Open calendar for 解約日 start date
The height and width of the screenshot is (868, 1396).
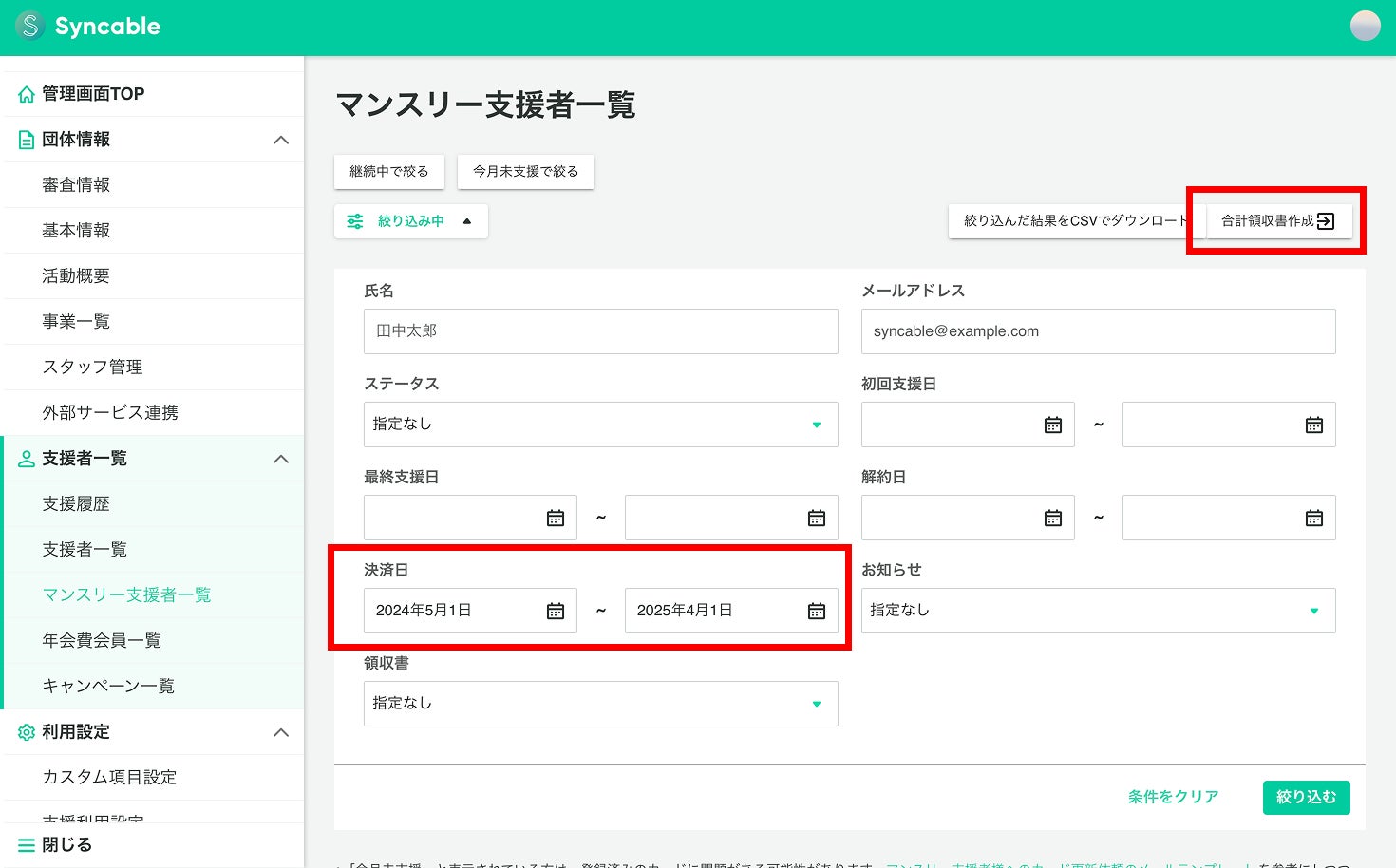(1053, 518)
